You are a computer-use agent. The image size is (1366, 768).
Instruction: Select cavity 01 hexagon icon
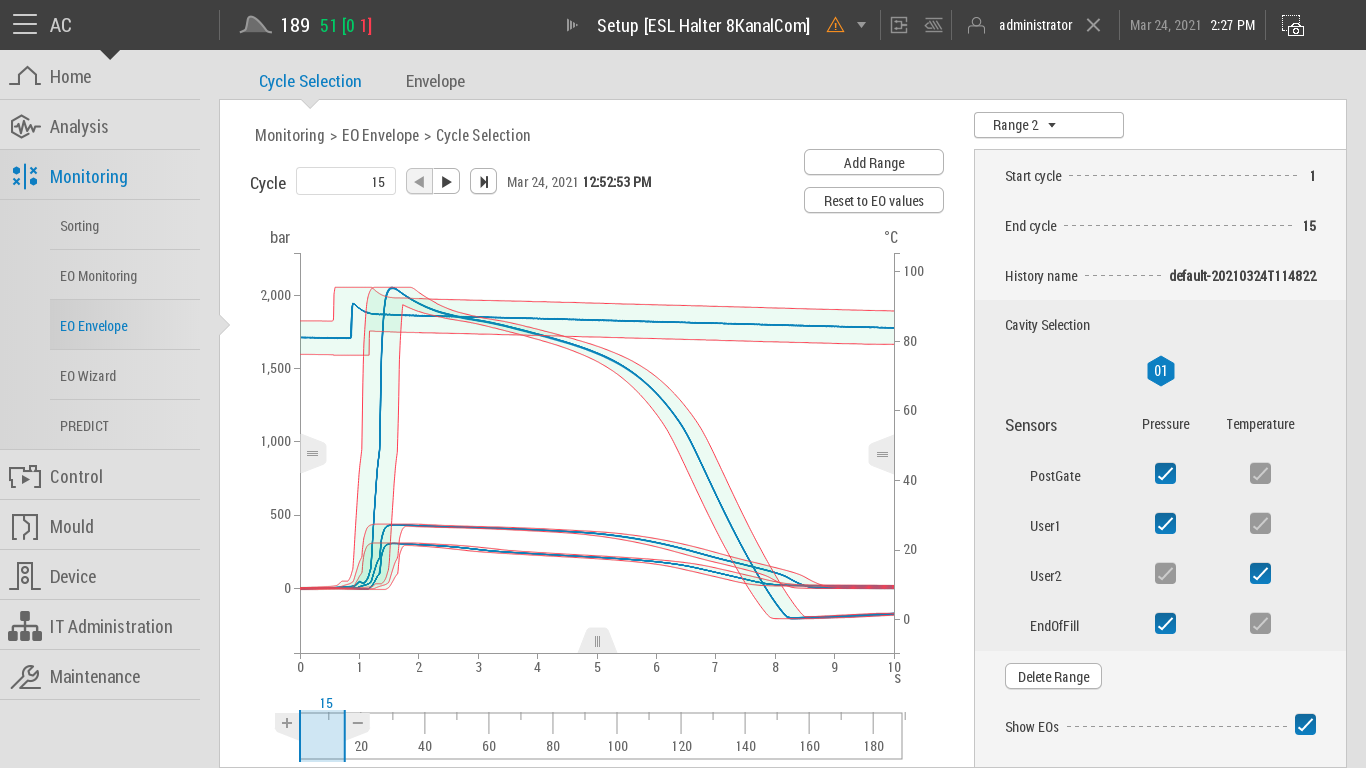click(1160, 372)
